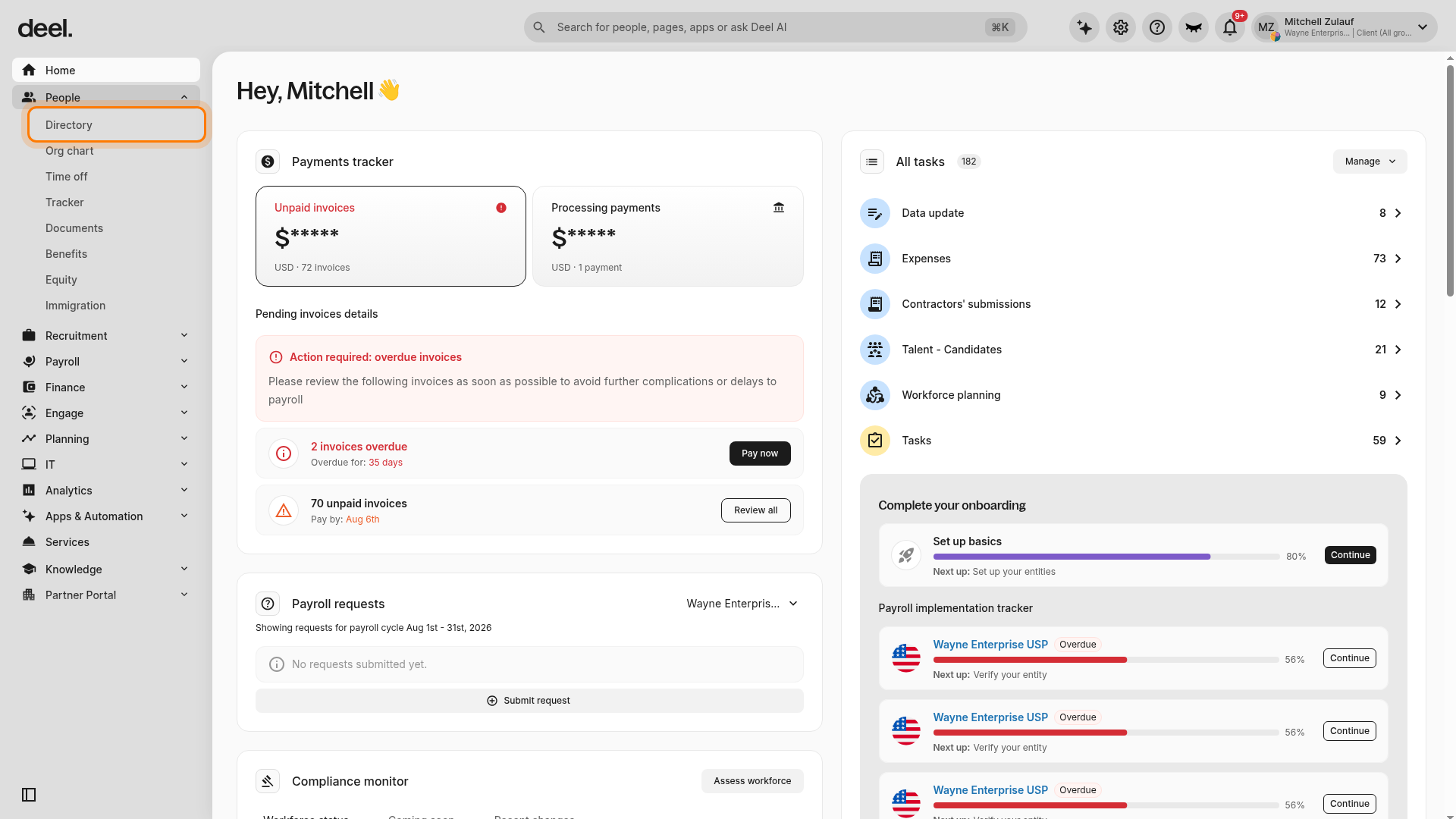The image size is (1456, 819).
Task: Open the Deel AI sparkle icon
Action: pyautogui.click(x=1084, y=27)
